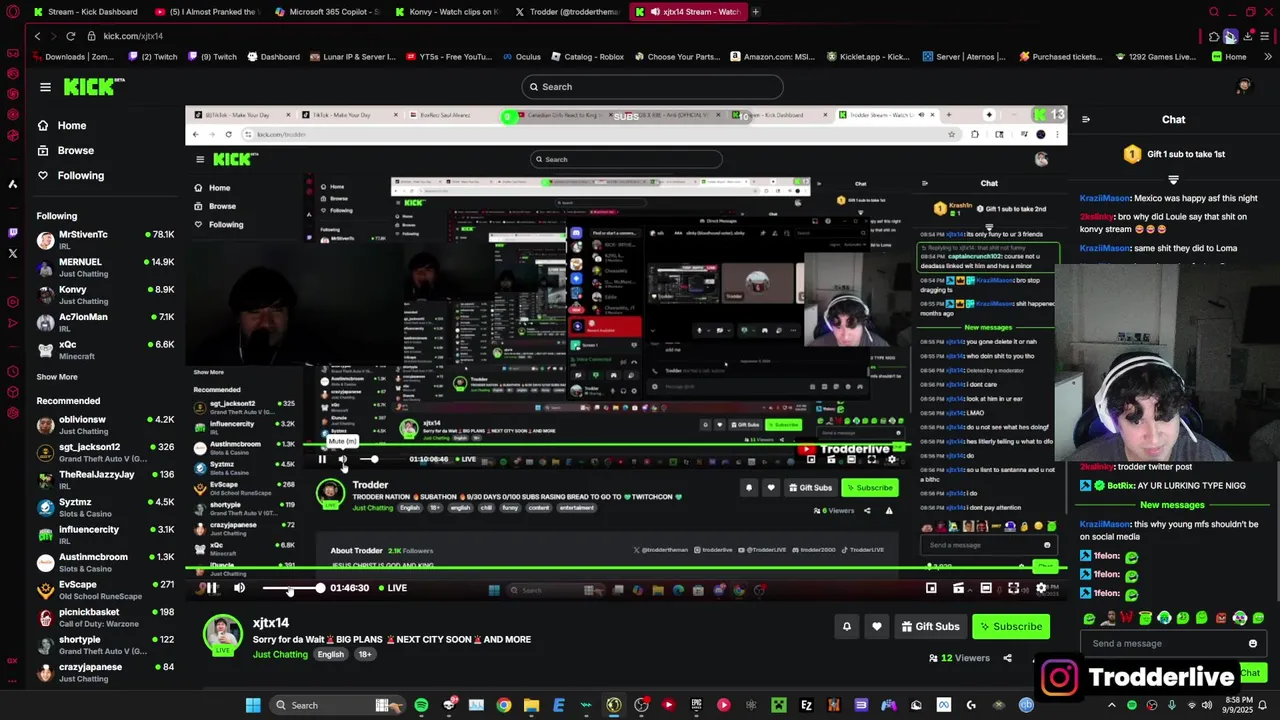Open the hamburger menu beside Kick logo
1280x720 pixels.
[x=45, y=87]
